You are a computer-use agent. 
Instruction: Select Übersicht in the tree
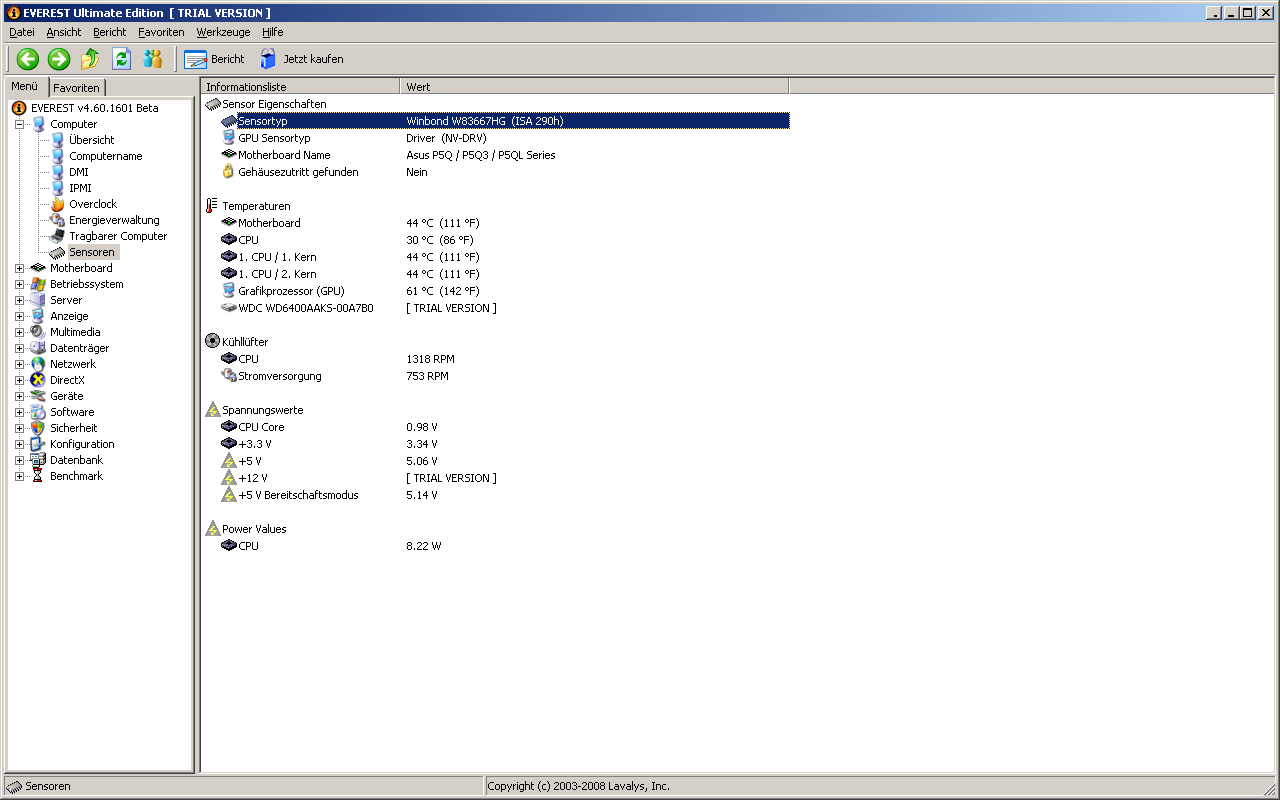point(91,140)
